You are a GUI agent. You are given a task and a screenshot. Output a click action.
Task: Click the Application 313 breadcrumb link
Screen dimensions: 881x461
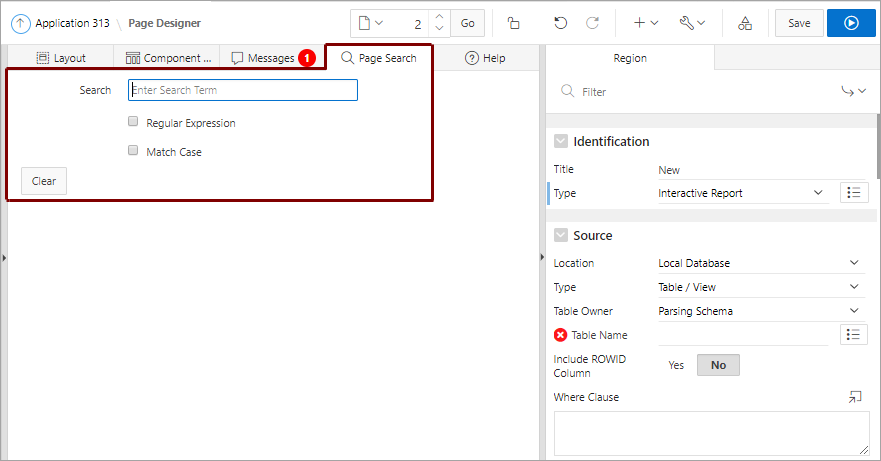point(72,23)
